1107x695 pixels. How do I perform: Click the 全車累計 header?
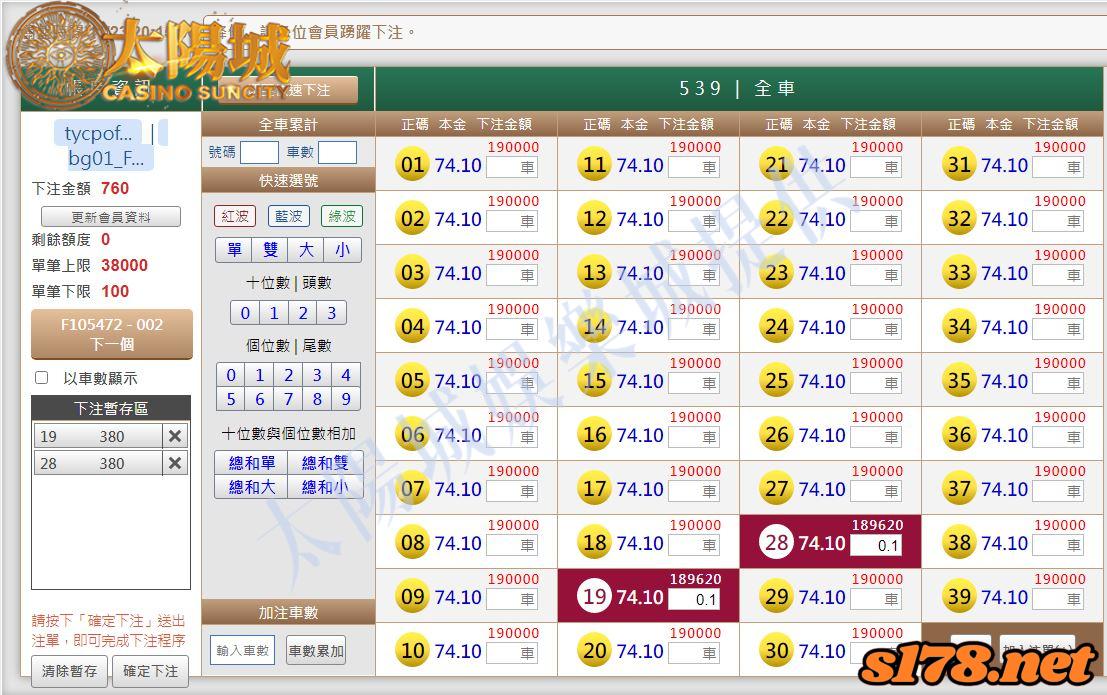[x=288, y=125]
